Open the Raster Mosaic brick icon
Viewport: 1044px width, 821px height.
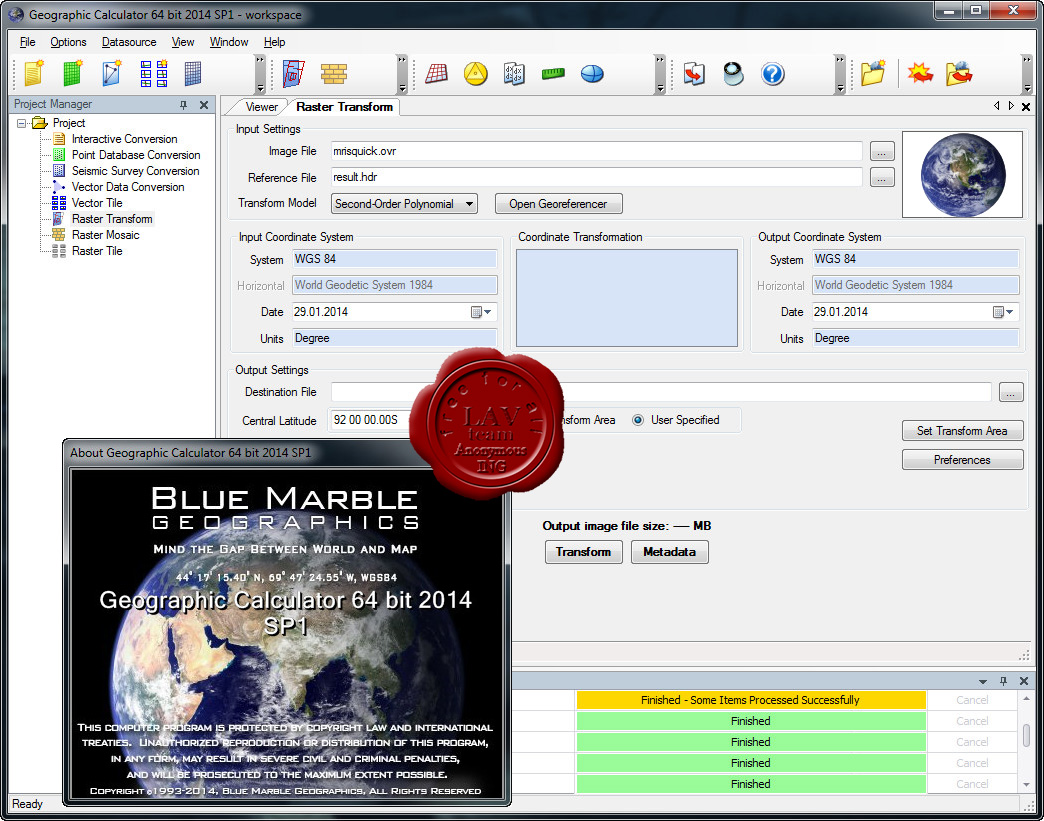coord(334,73)
